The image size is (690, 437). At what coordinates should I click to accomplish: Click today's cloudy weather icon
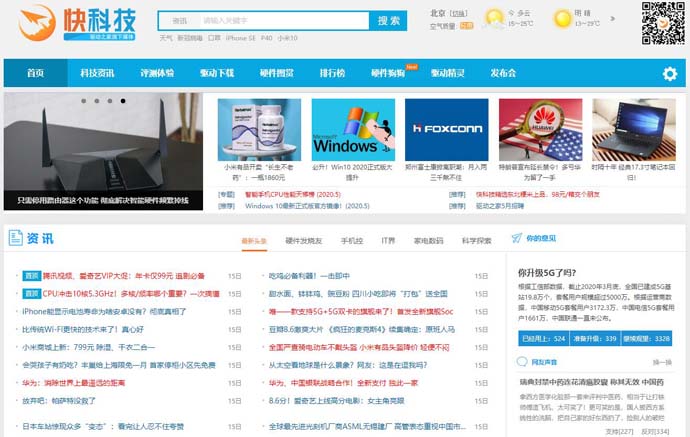(x=494, y=19)
